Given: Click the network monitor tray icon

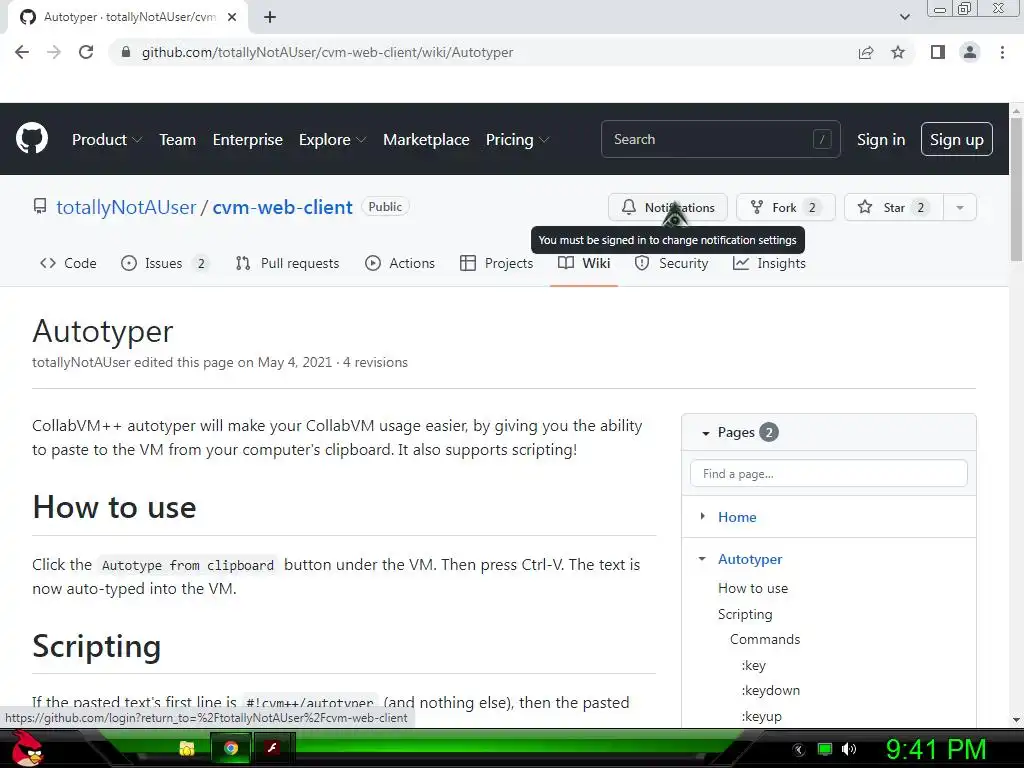Looking at the screenshot, I should coord(825,749).
